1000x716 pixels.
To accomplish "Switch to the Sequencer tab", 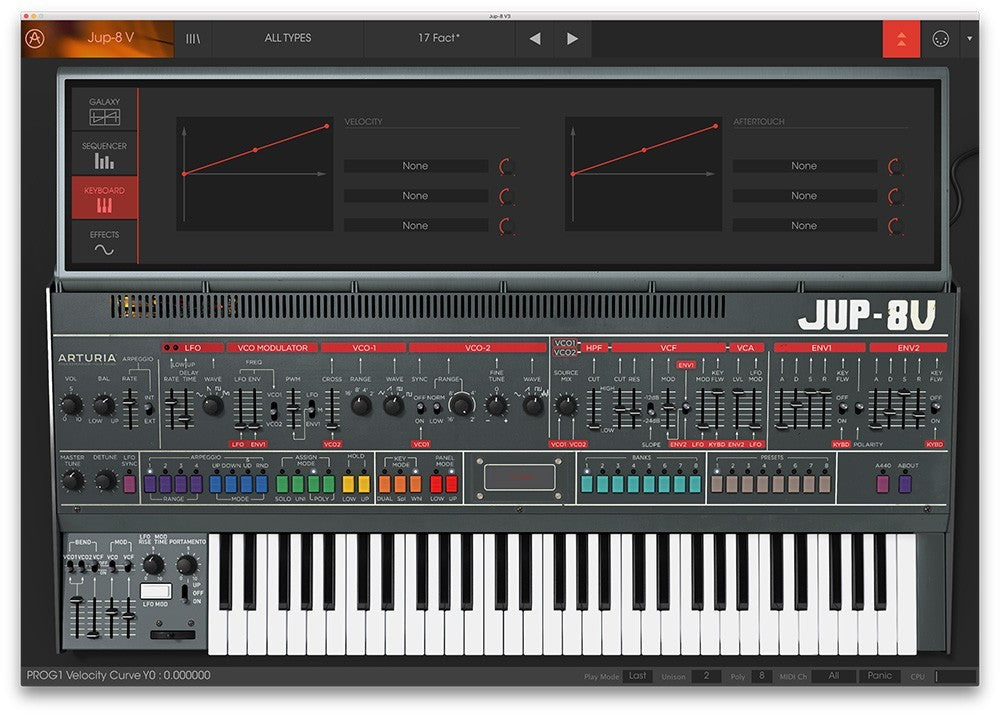I will 105,154.
